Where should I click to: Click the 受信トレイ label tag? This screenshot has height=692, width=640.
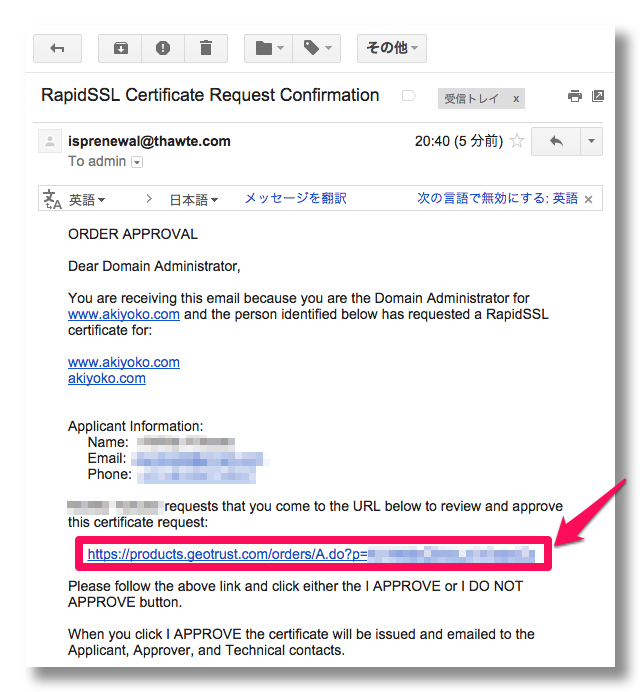[471, 98]
